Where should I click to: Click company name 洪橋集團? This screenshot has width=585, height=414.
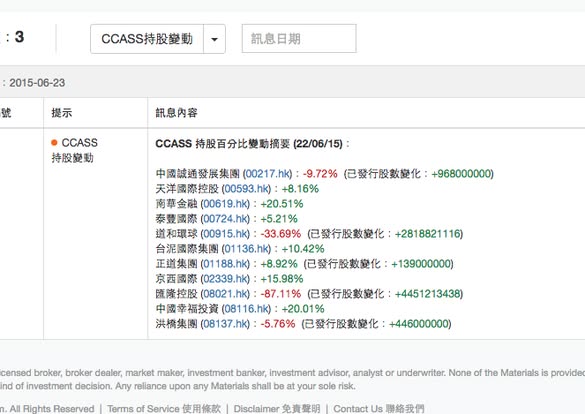point(176,324)
